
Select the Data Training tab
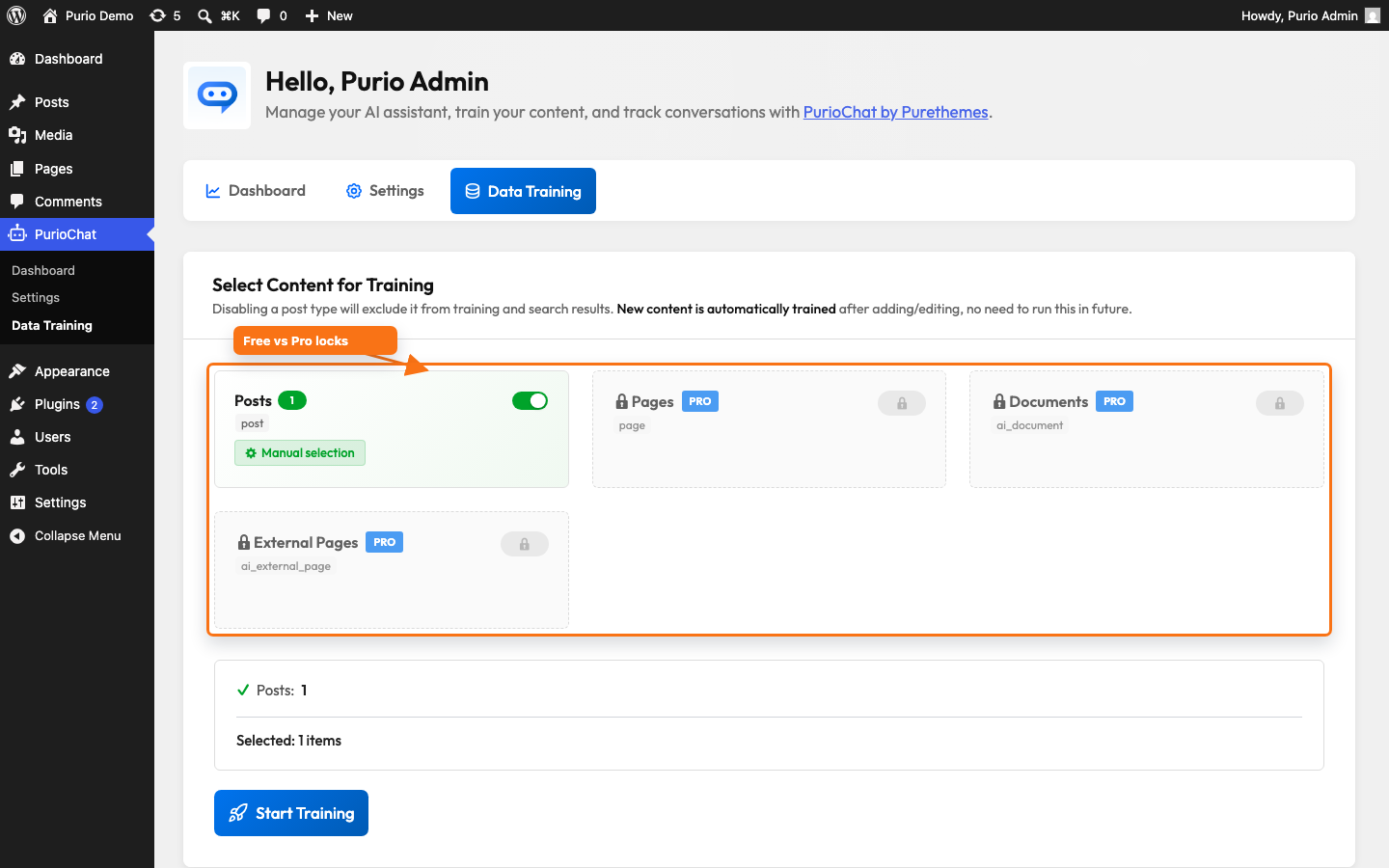(523, 191)
